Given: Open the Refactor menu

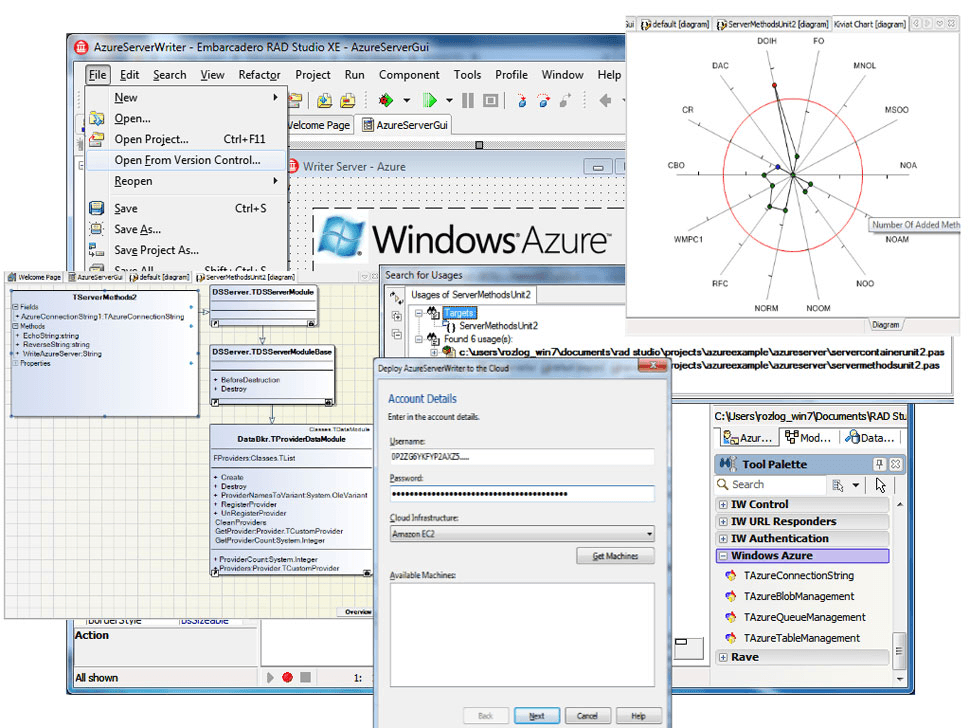Looking at the screenshot, I should (x=259, y=75).
